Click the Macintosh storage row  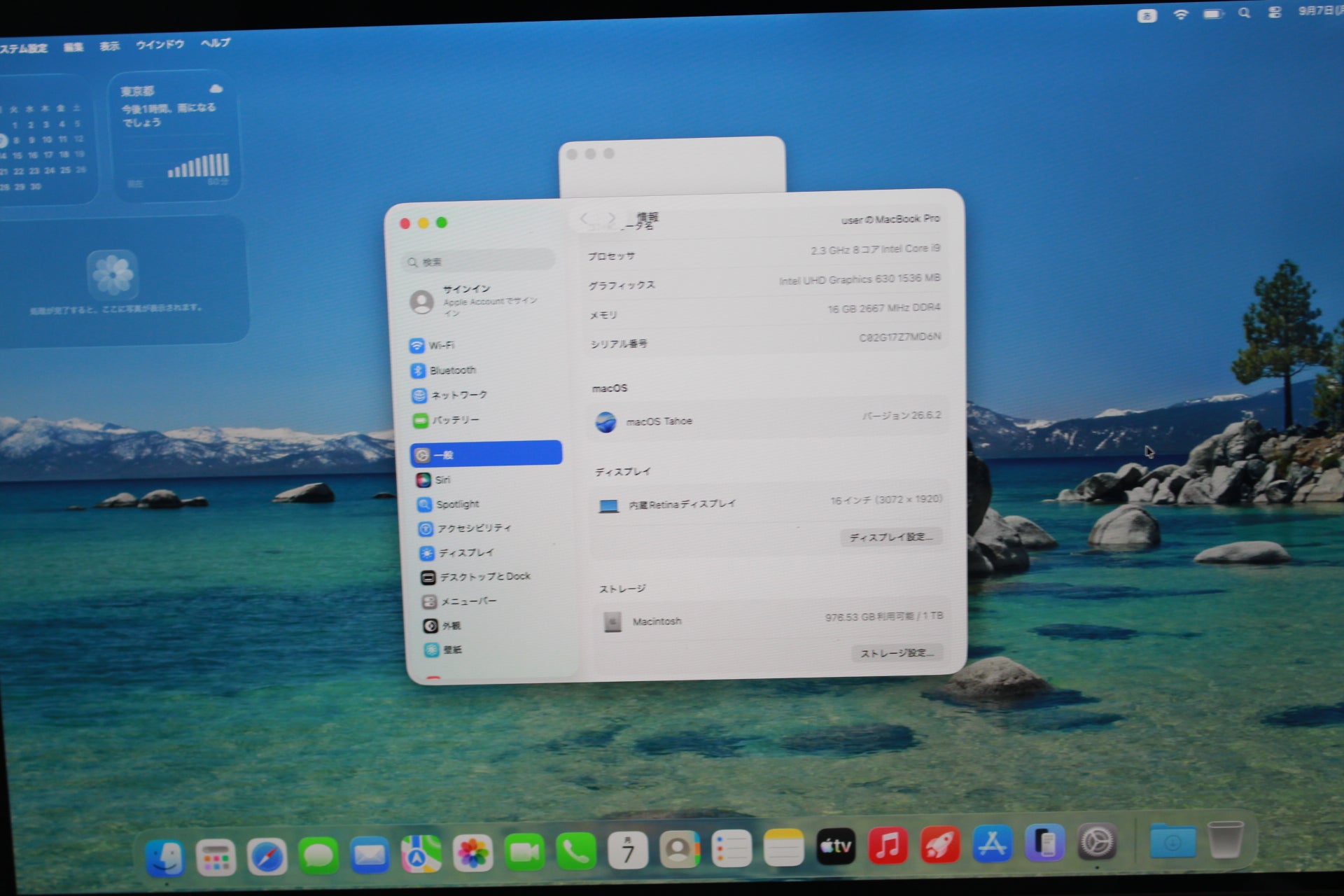[x=772, y=619]
